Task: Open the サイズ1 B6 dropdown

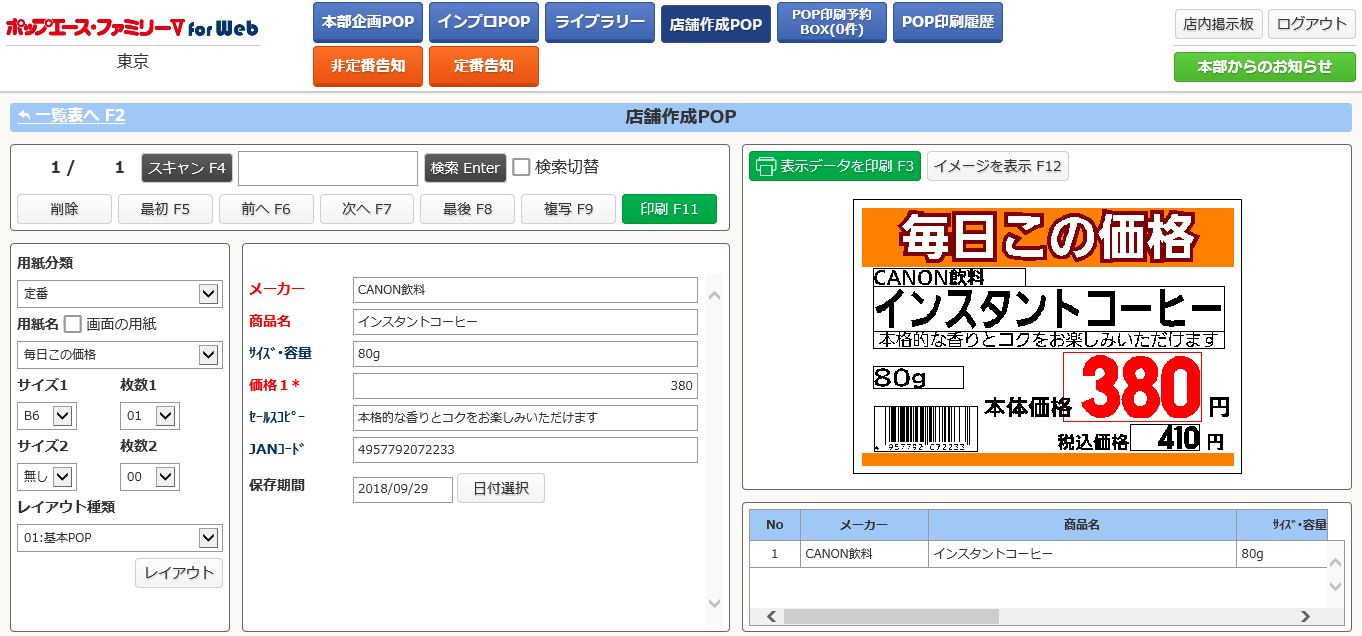Action: point(62,416)
